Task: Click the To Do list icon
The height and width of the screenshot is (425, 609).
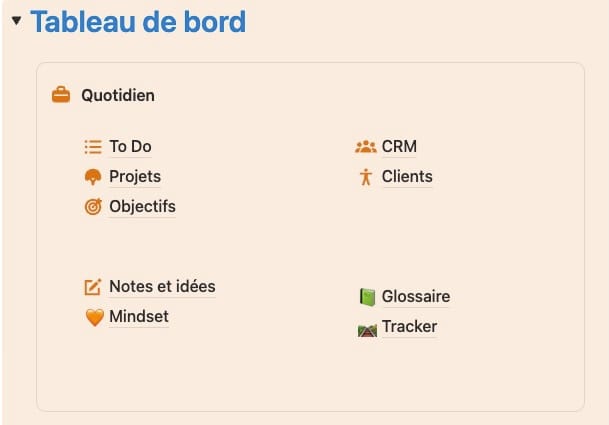Action: pos(93,147)
